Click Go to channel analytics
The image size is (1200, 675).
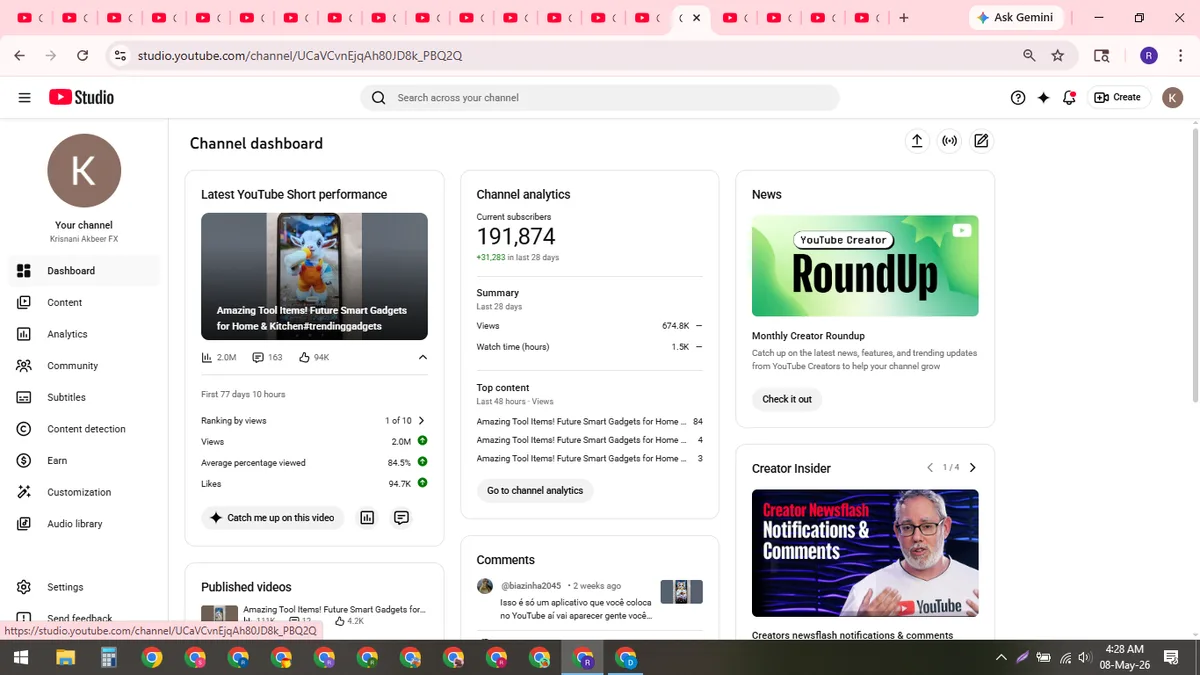tap(535, 491)
